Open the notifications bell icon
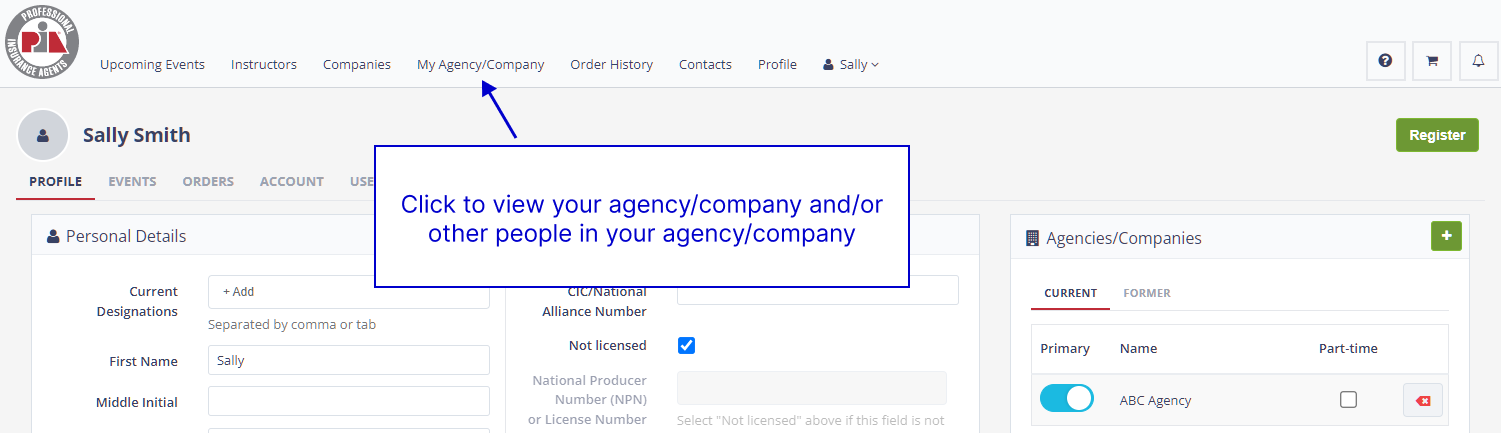This screenshot has width=1501, height=433. [x=1478, y=61]
